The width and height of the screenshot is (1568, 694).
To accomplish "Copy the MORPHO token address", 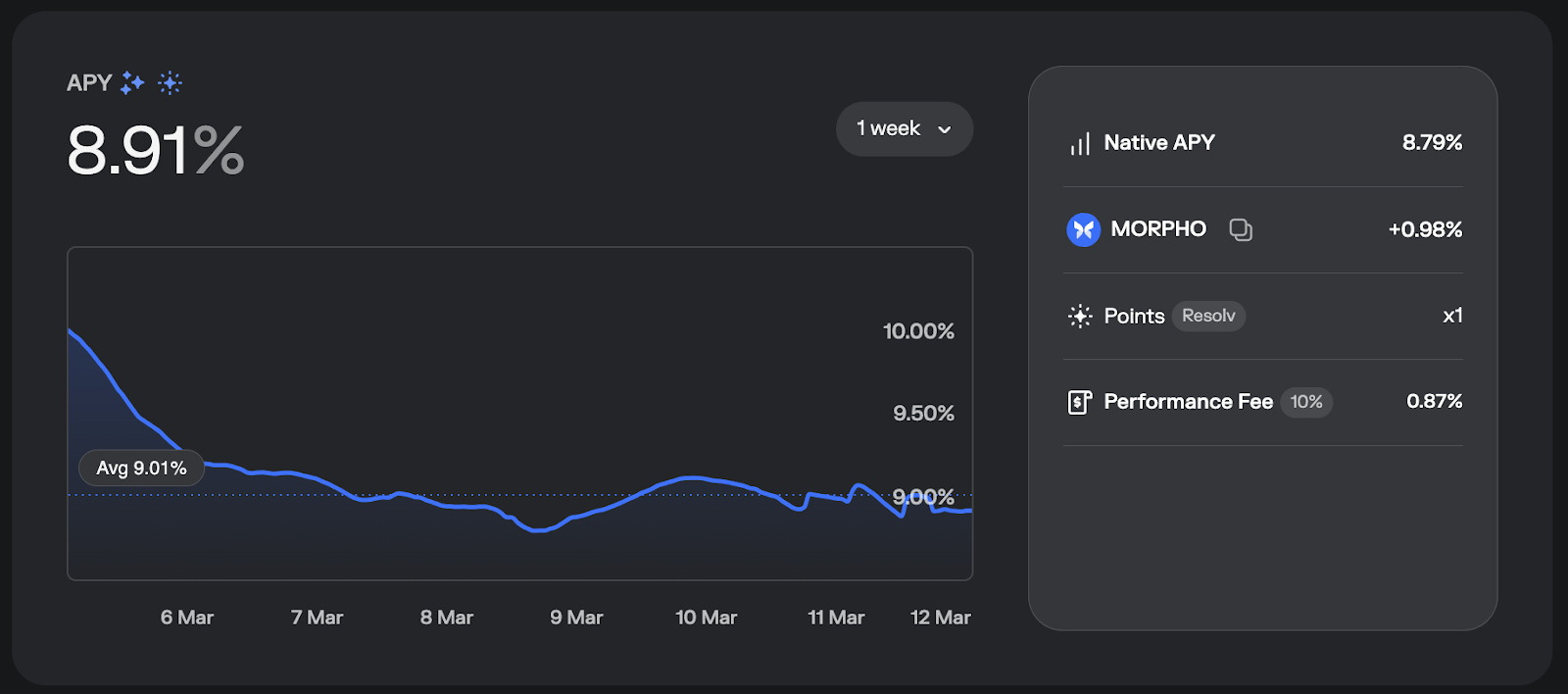I will [1241, 229].
